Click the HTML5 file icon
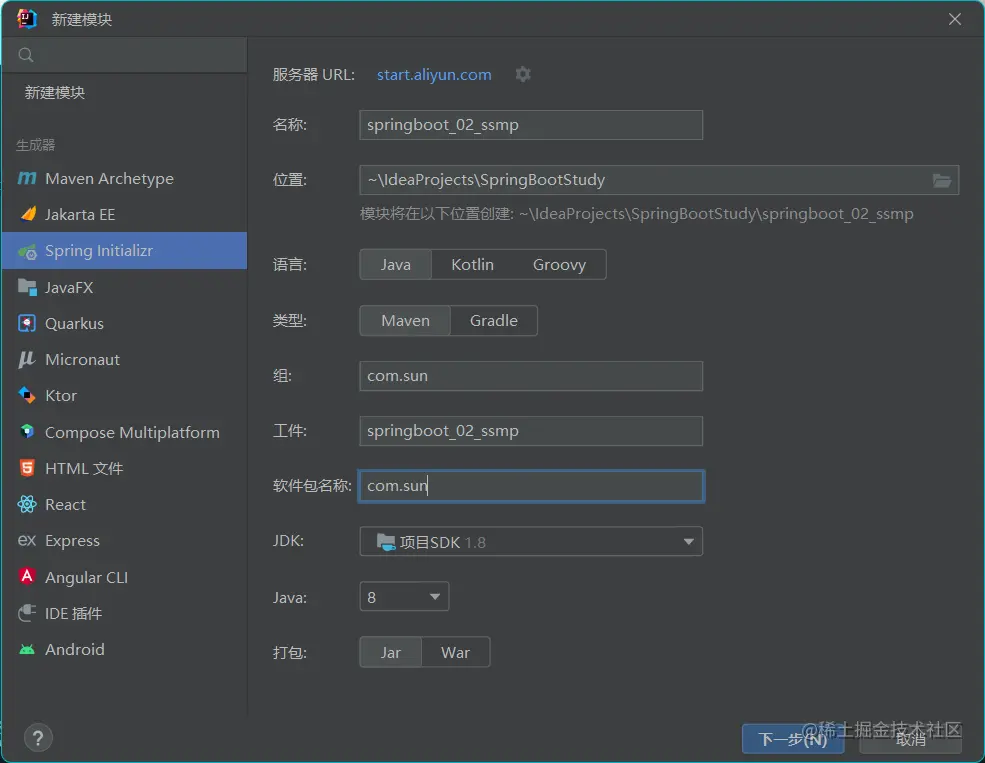 click(27, 468)
